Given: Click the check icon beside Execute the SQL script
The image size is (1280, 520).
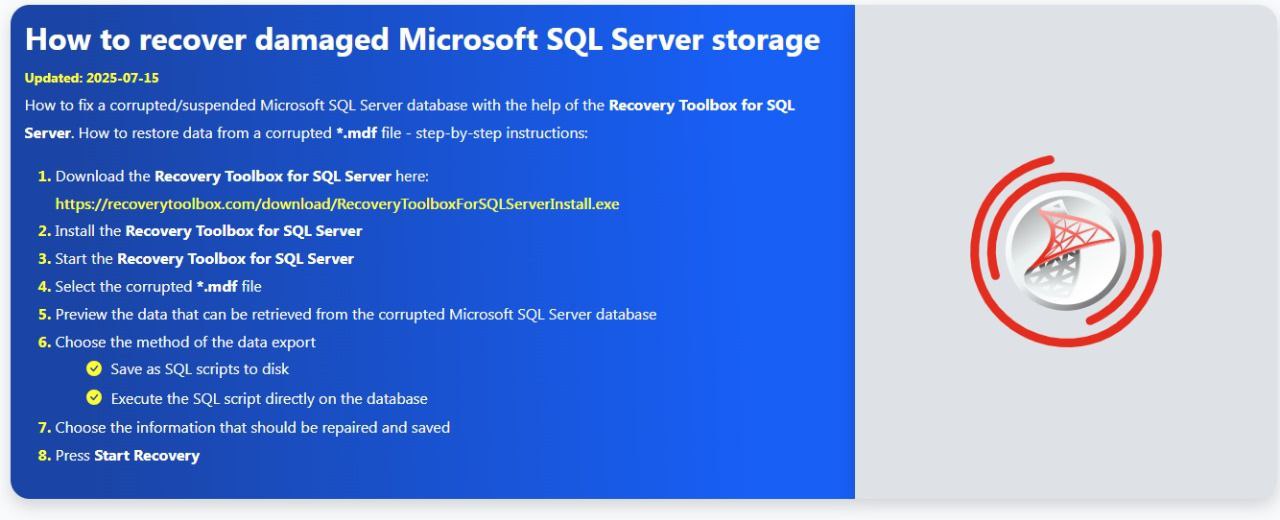Looking at the screenshot, I should [94, 398].
